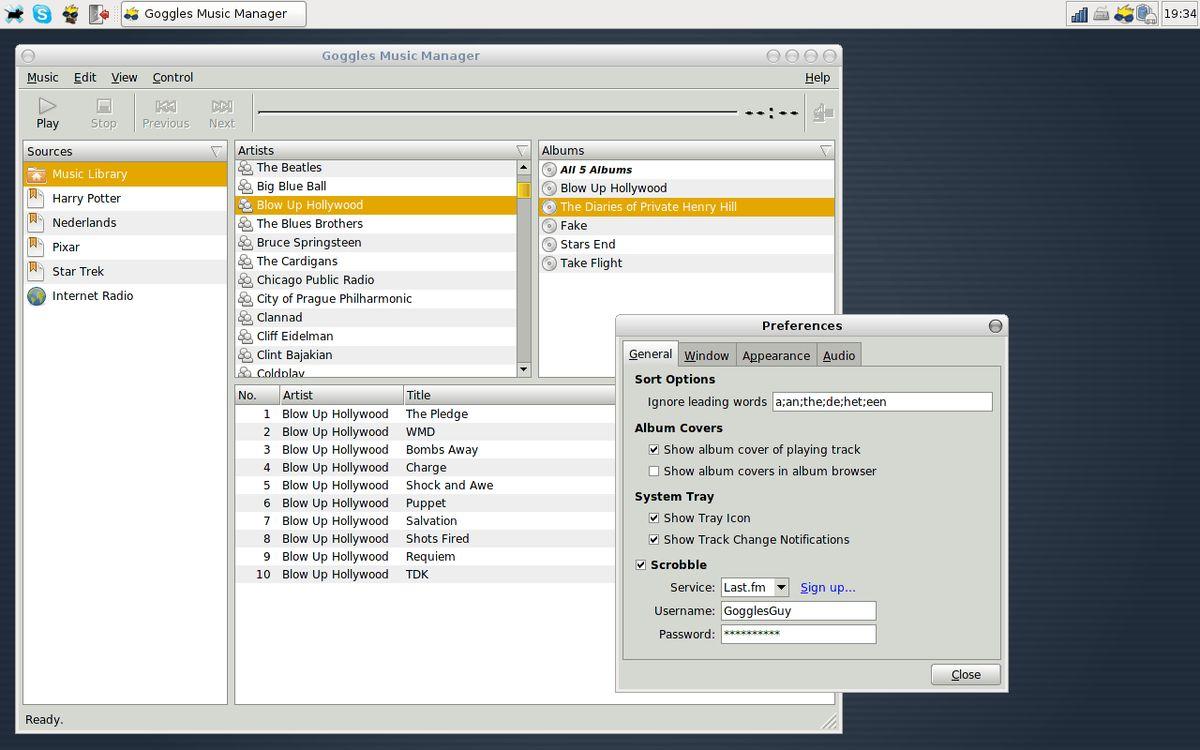
Task: Select the Music Library source icon
Action: pos(37,174)
